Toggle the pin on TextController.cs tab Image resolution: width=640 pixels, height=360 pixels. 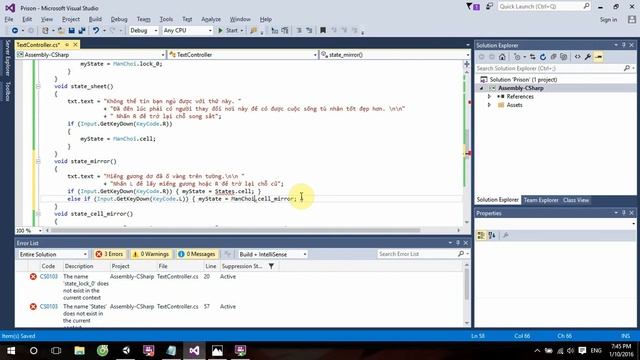67,44
